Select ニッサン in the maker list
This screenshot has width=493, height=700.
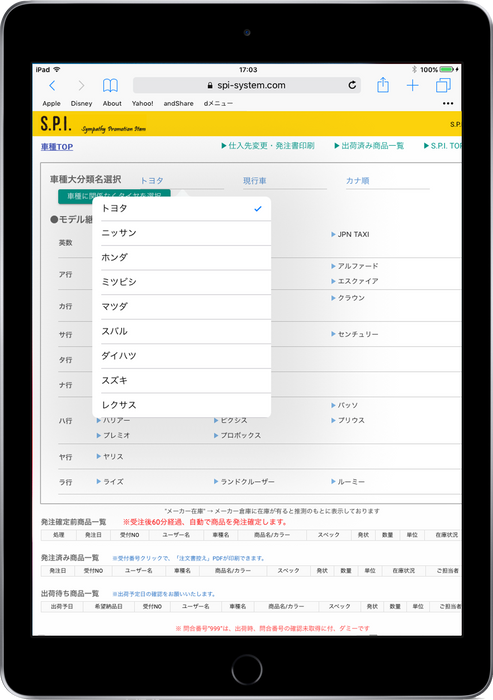181,233
